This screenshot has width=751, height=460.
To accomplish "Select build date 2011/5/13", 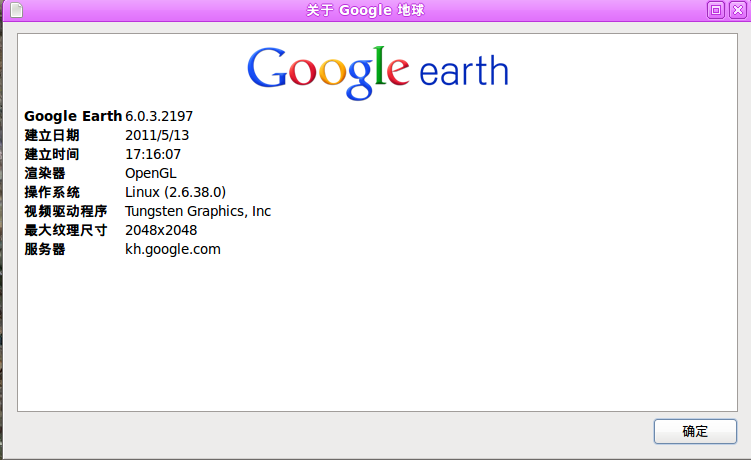I will tap(157, 135).
